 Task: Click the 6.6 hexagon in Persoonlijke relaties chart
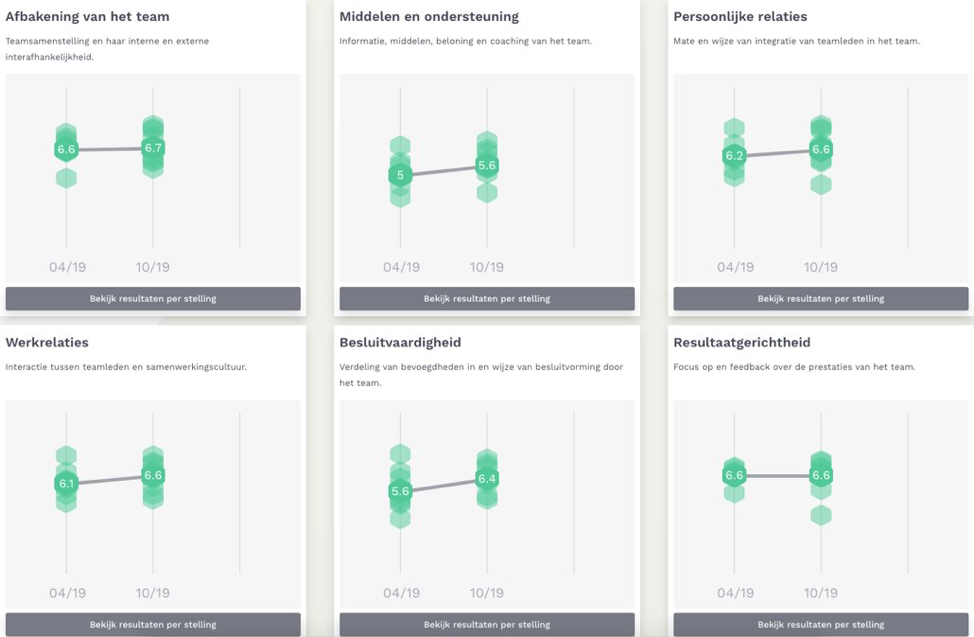coord(821,150)
